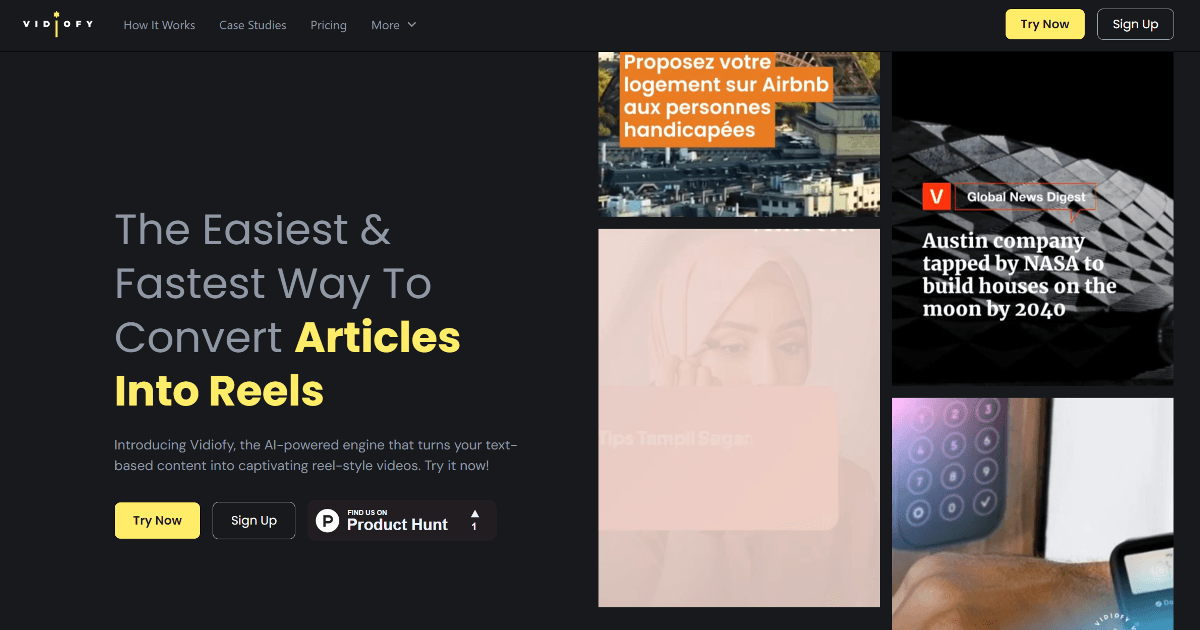Click the "Sign Up" button in the header
The height and width of the screenshot is (630, 1200).
pyautogui.click(x=1135, y=23)
